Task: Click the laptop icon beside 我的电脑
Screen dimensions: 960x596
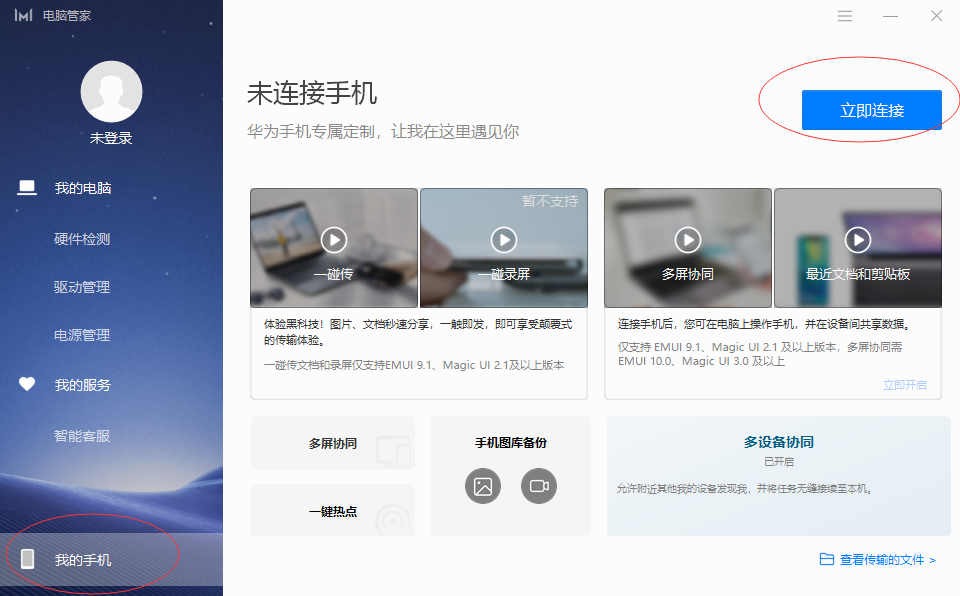Action: [x=27, y=187]
